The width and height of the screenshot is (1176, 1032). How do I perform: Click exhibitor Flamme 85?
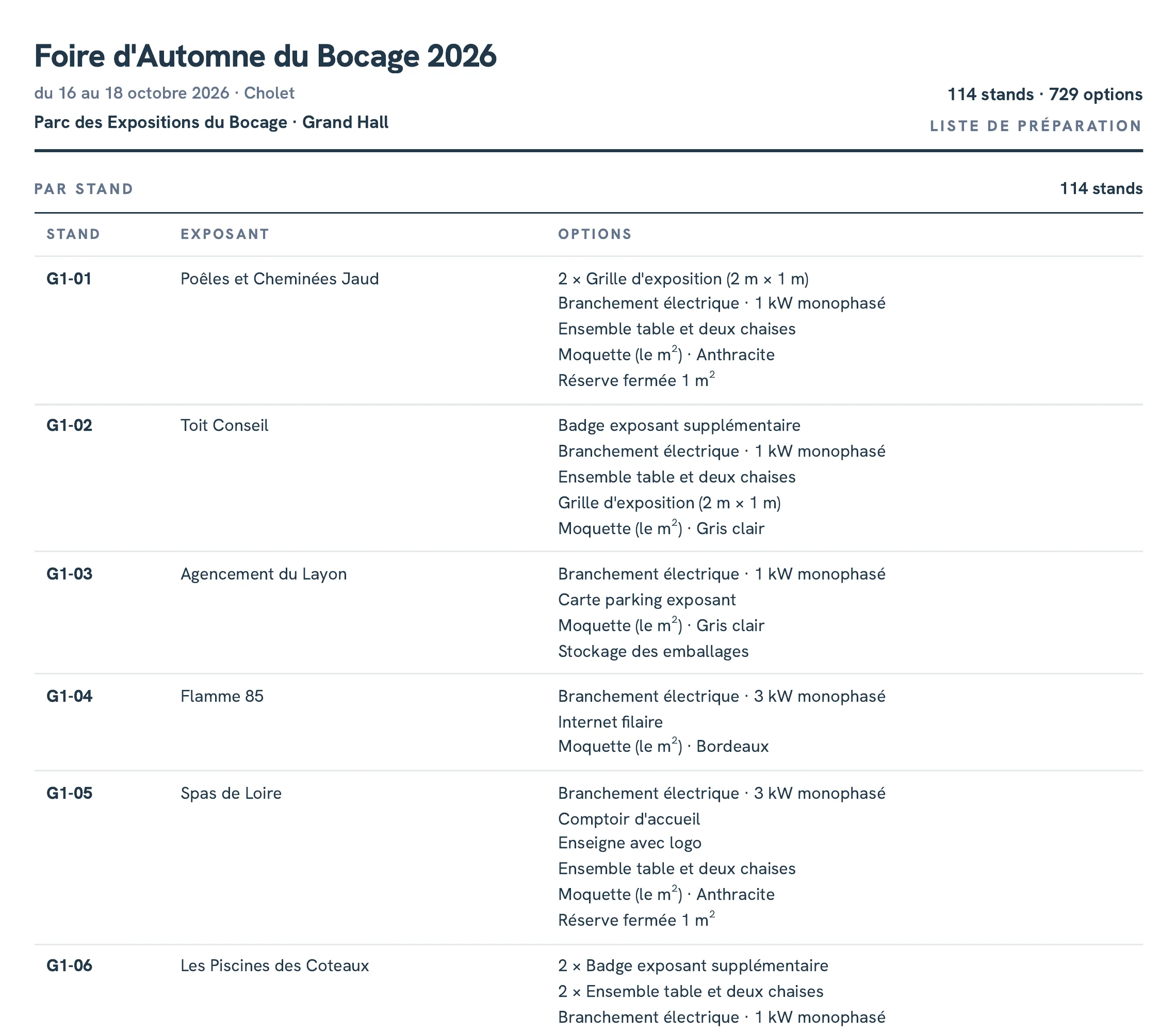tap(222, 697)
